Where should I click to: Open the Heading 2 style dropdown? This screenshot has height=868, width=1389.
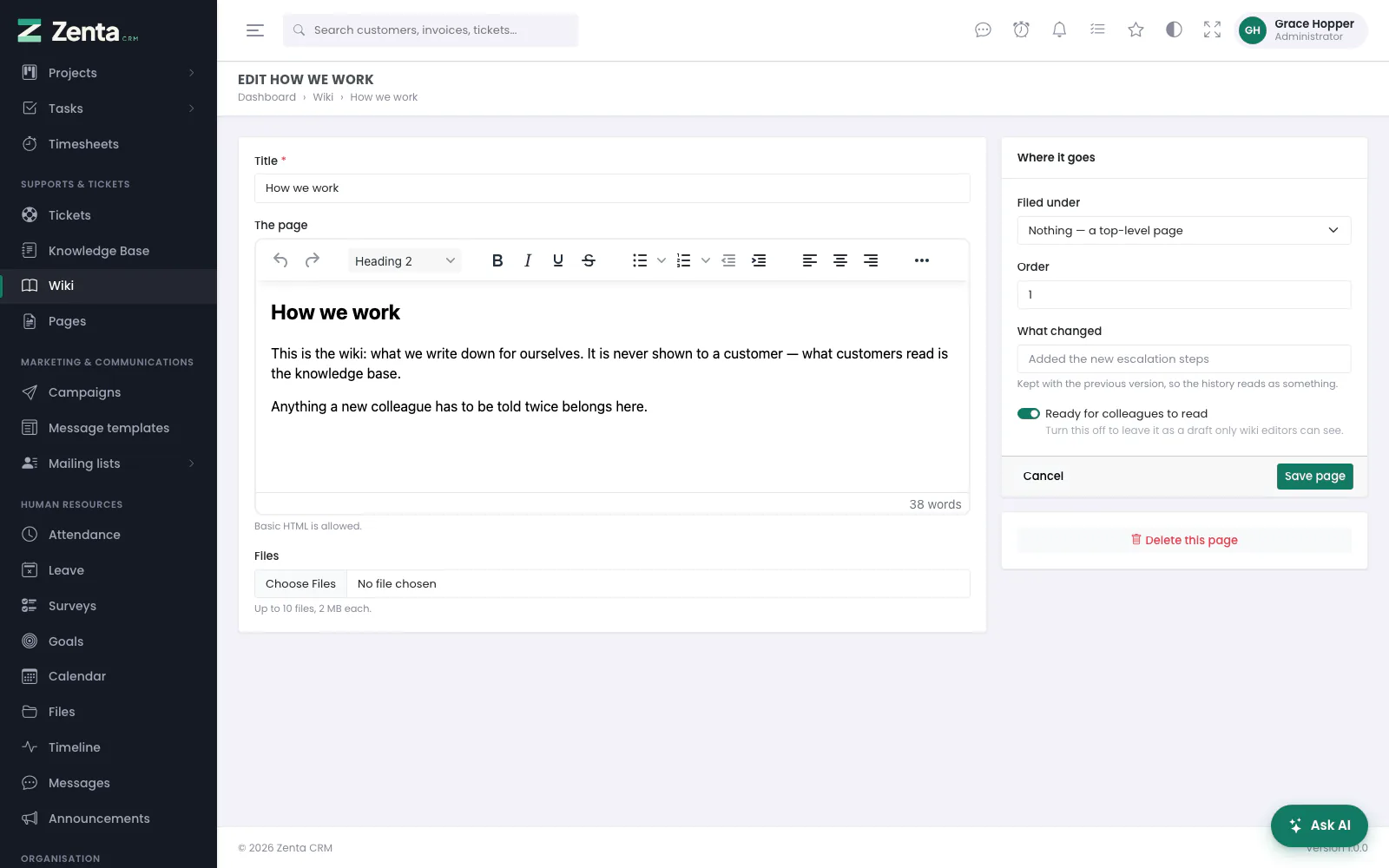point(405,260)
